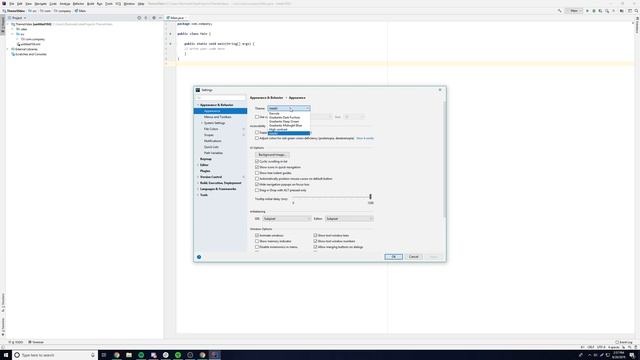Hide the Project panel with the minus icon
Viewport: 640px width, 360px height.
click(160, 18)
